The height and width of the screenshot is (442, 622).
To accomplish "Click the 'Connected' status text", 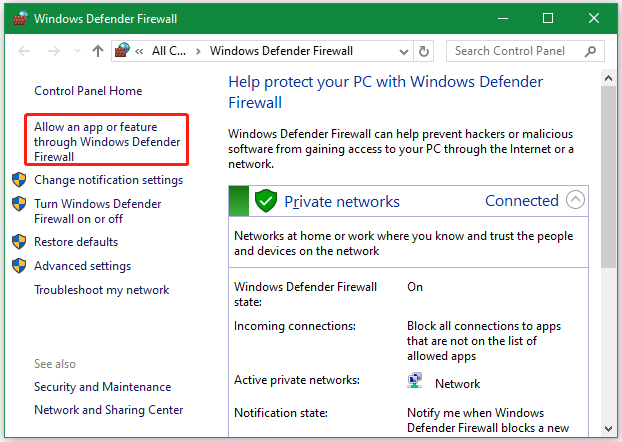I will (x=522, y=201).
